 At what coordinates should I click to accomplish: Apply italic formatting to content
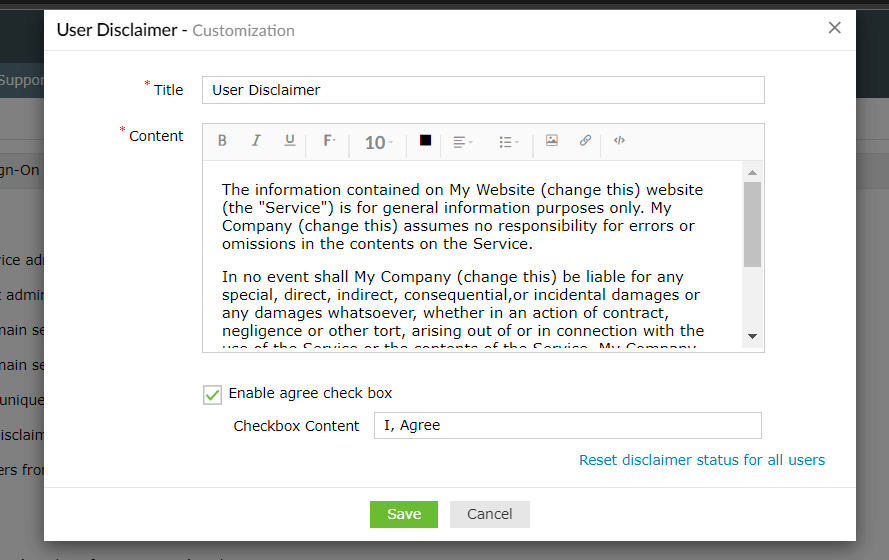point(256,141)
